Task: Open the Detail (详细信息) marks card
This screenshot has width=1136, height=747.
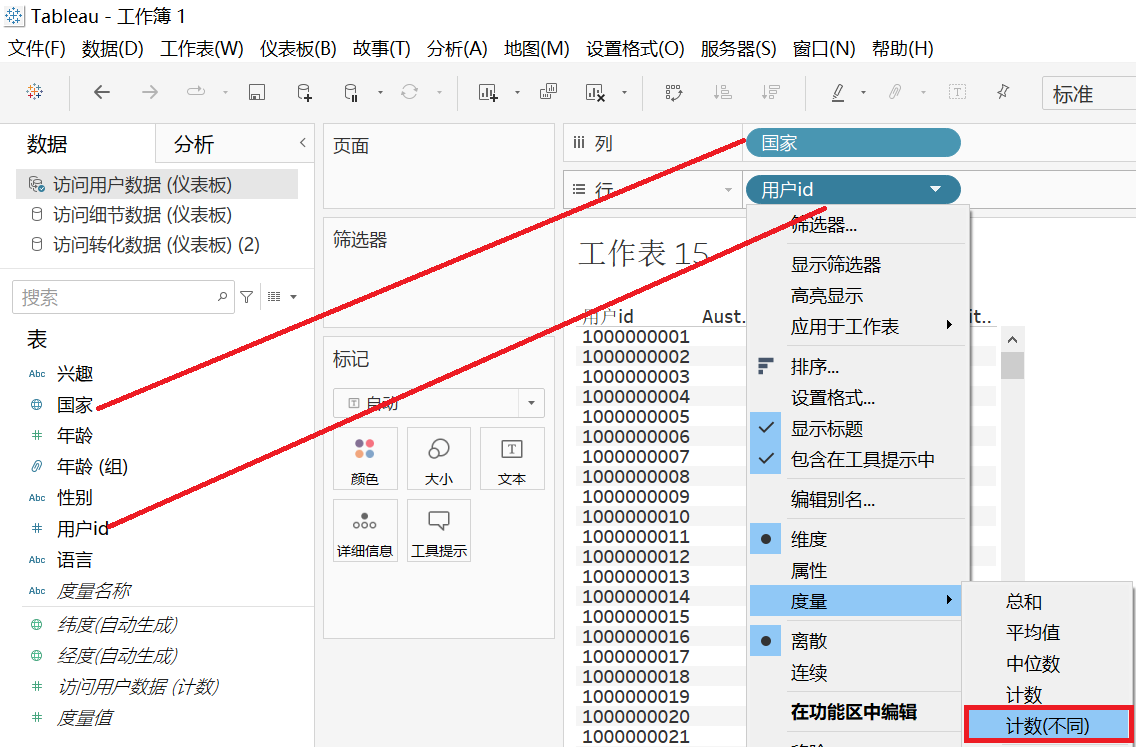Action: click(x=365, y=530)
